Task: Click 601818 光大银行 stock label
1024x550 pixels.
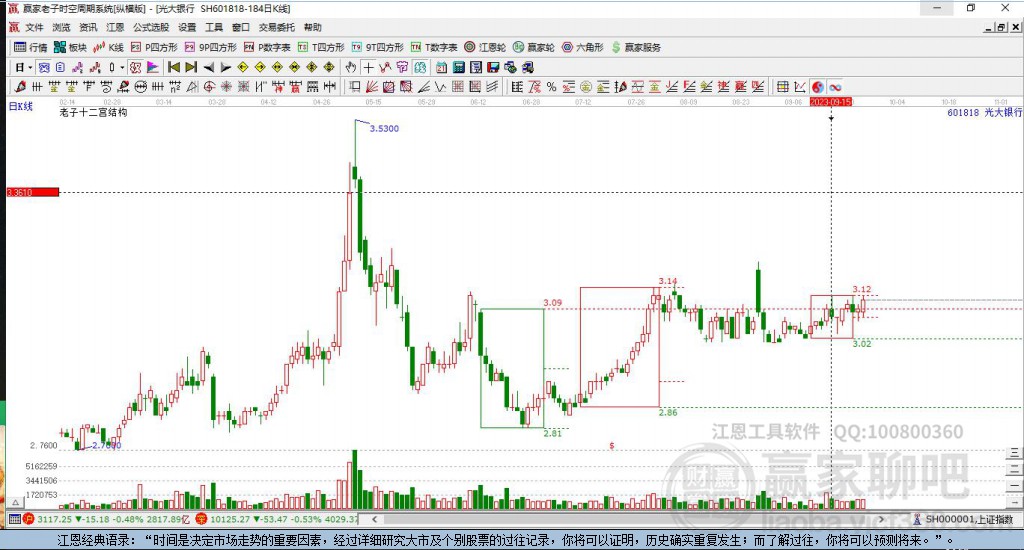Action: 984,112
